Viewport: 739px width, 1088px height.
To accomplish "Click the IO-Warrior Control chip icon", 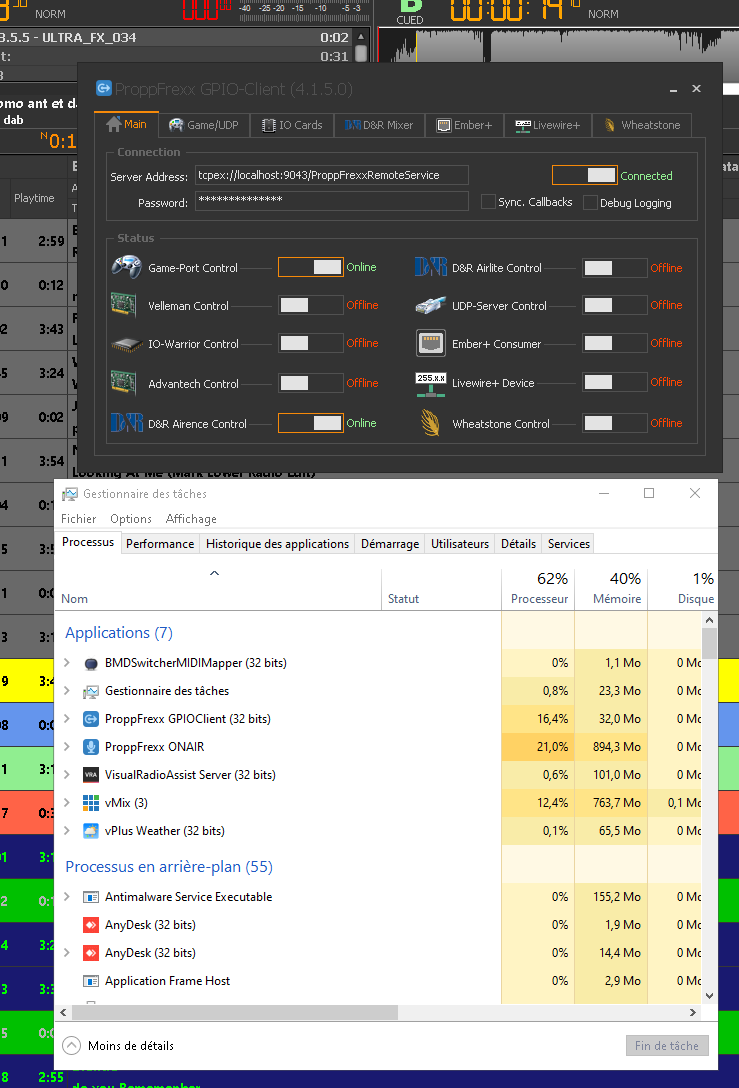I will [x=127, y=344].
